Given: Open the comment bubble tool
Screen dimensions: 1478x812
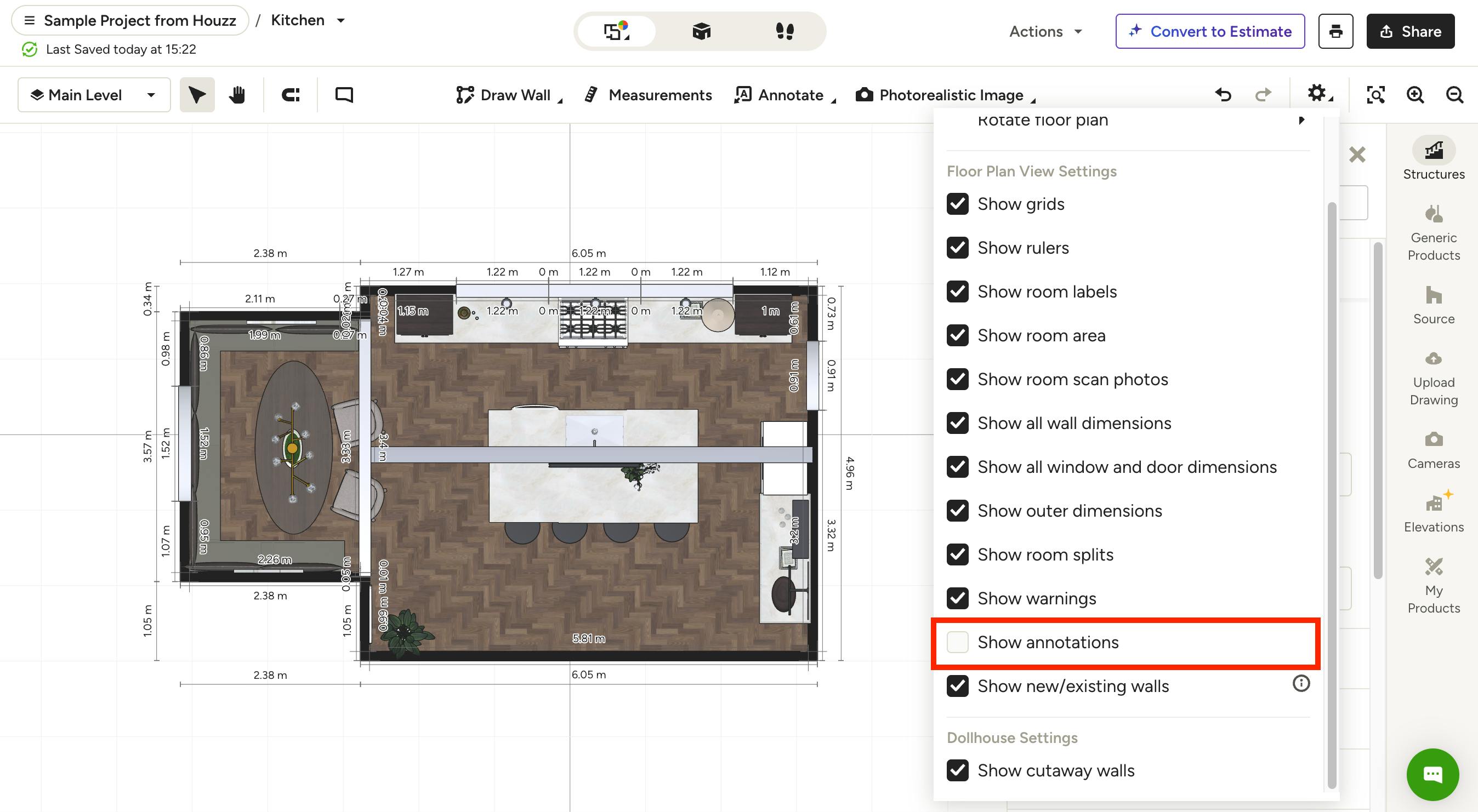Looking at the screenshot, I should [x=344, y=95].
